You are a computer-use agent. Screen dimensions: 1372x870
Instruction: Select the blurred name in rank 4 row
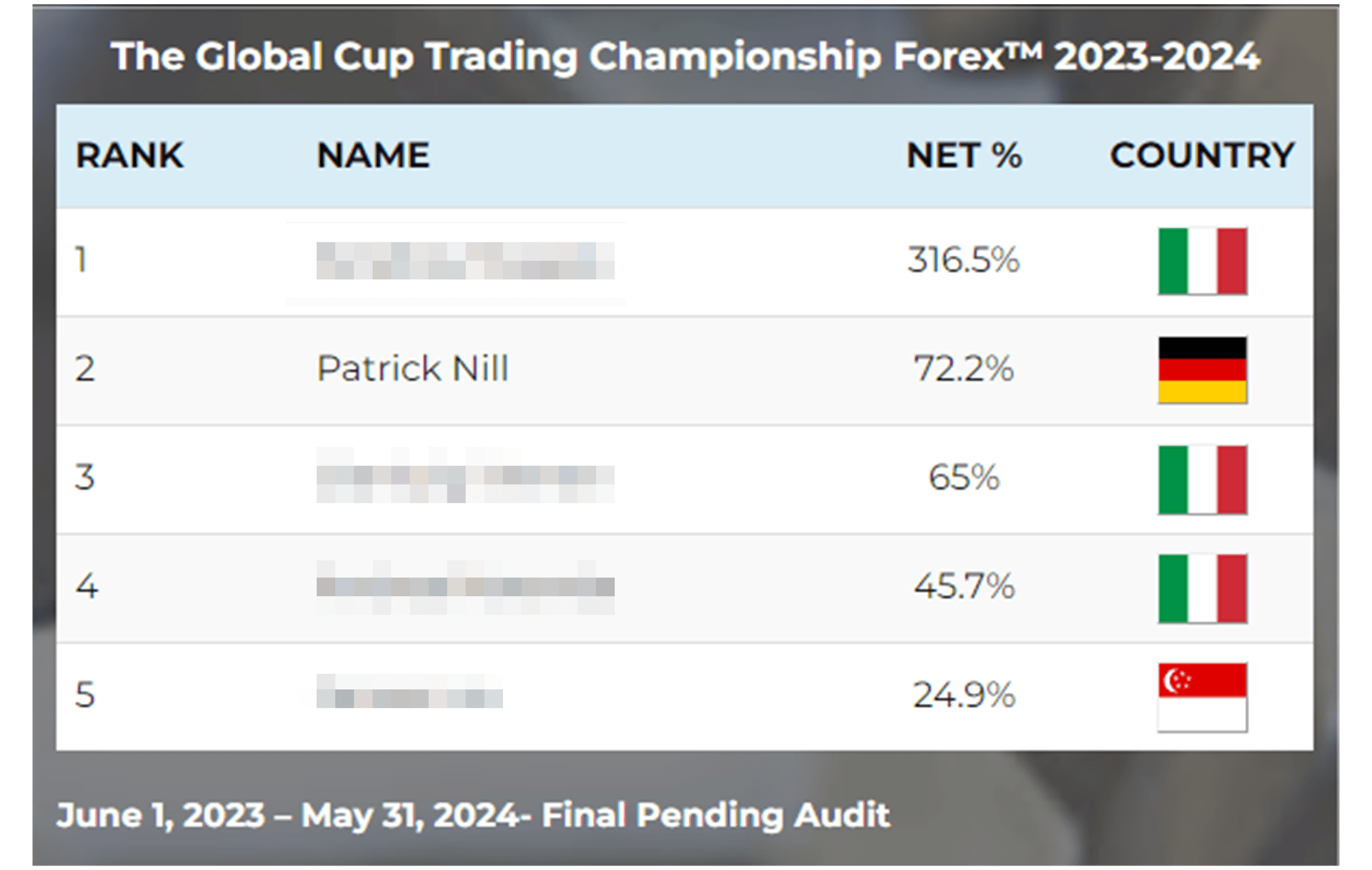coord(465,587)
